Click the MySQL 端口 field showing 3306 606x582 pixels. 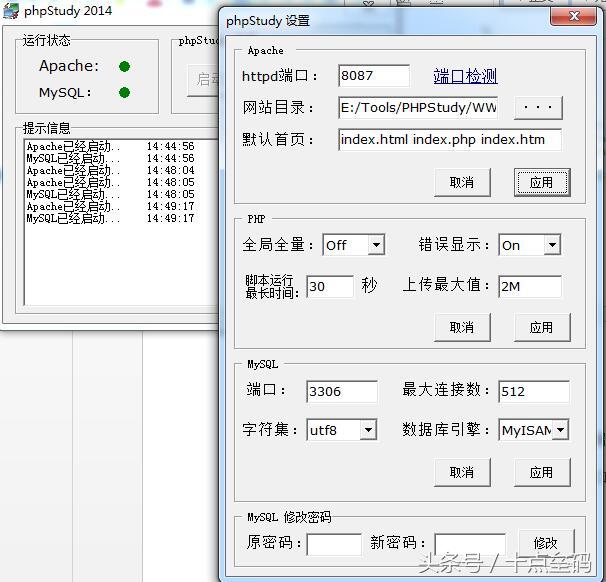tap(342, 391)
